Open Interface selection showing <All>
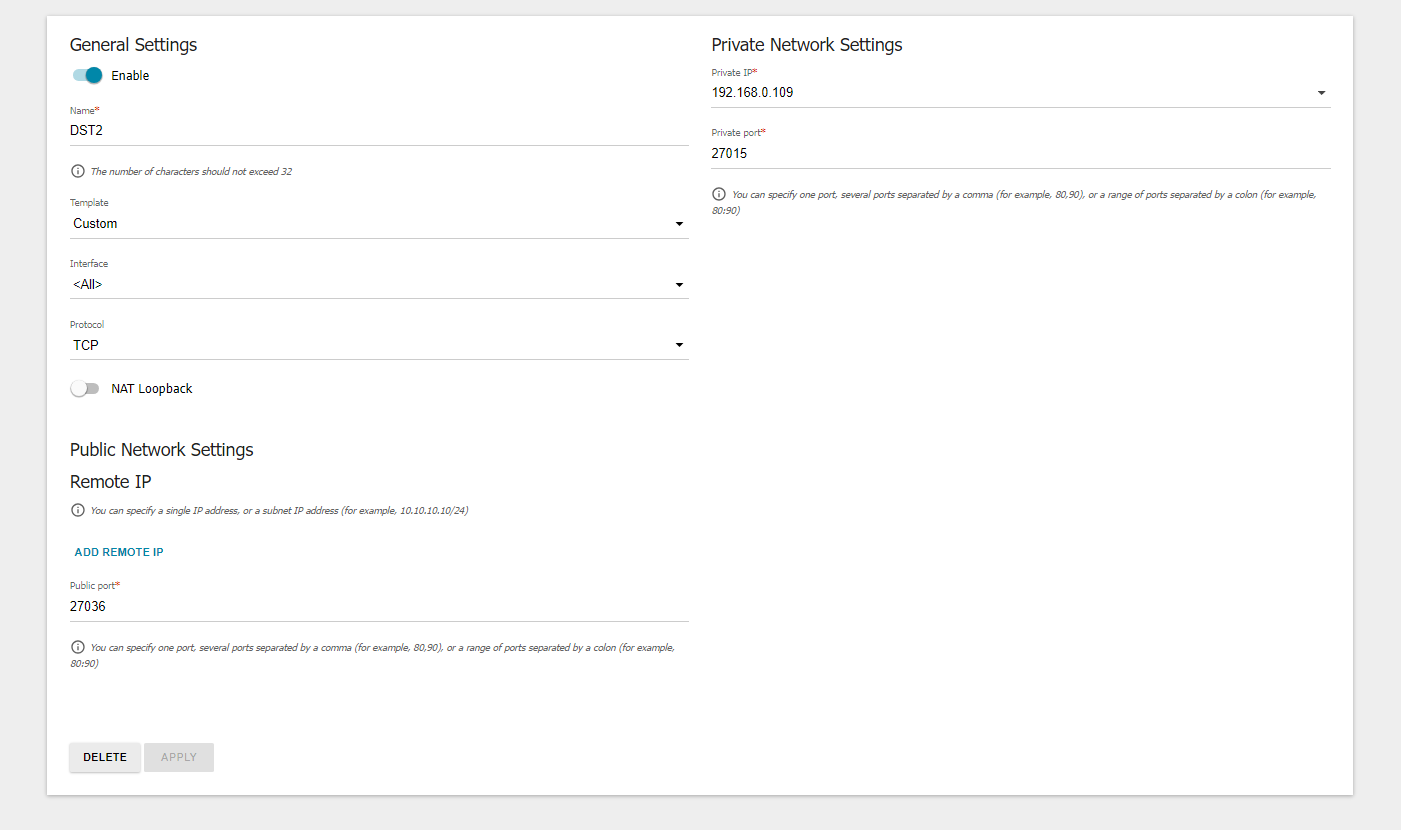 [370, 285]
